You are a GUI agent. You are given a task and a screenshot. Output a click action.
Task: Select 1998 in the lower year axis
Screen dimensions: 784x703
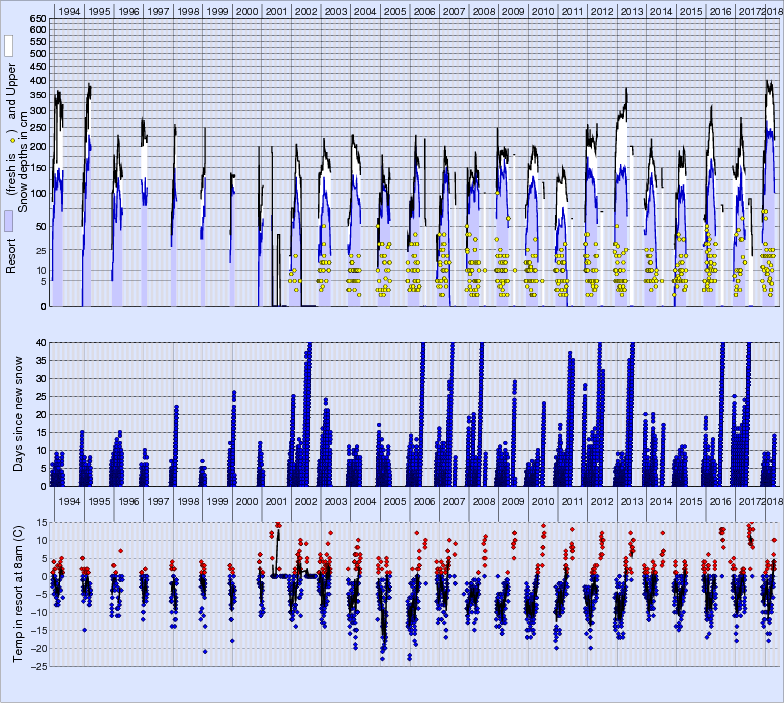pos(187,500)
